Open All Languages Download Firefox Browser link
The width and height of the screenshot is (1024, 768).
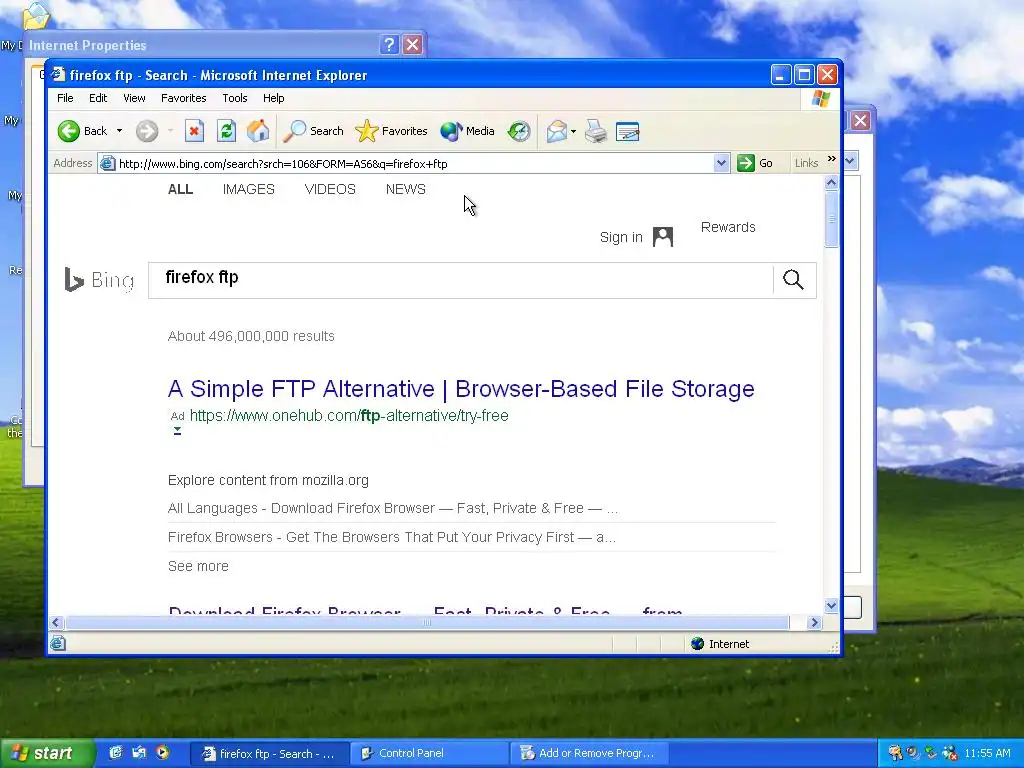pos(392,508)
